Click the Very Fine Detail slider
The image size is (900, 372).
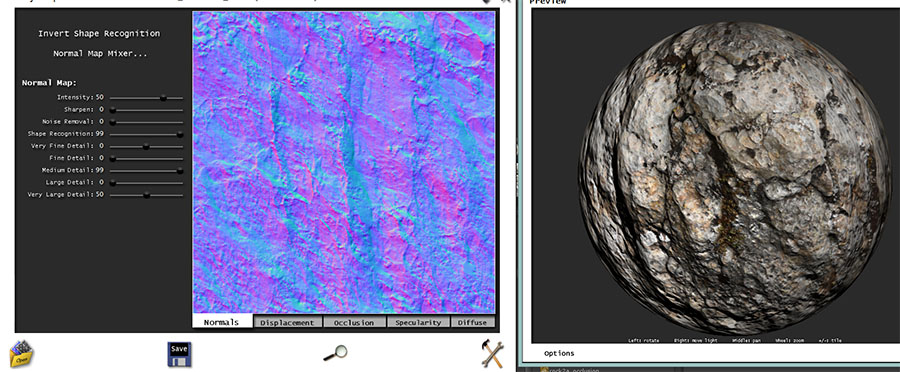coord(146,146)
